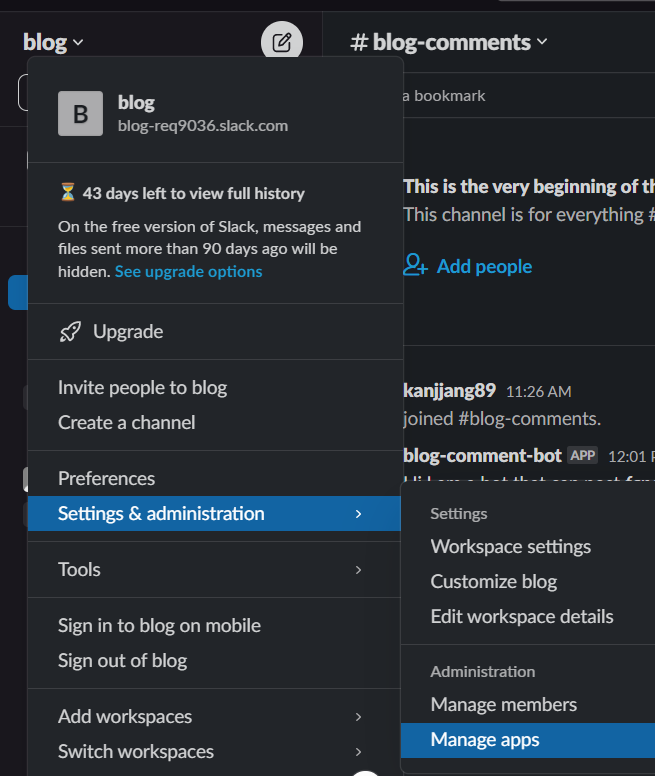This screenshot has width=655, height=776.
Task: Expand the Tools submenu arrow
Action: click(359, 570)
